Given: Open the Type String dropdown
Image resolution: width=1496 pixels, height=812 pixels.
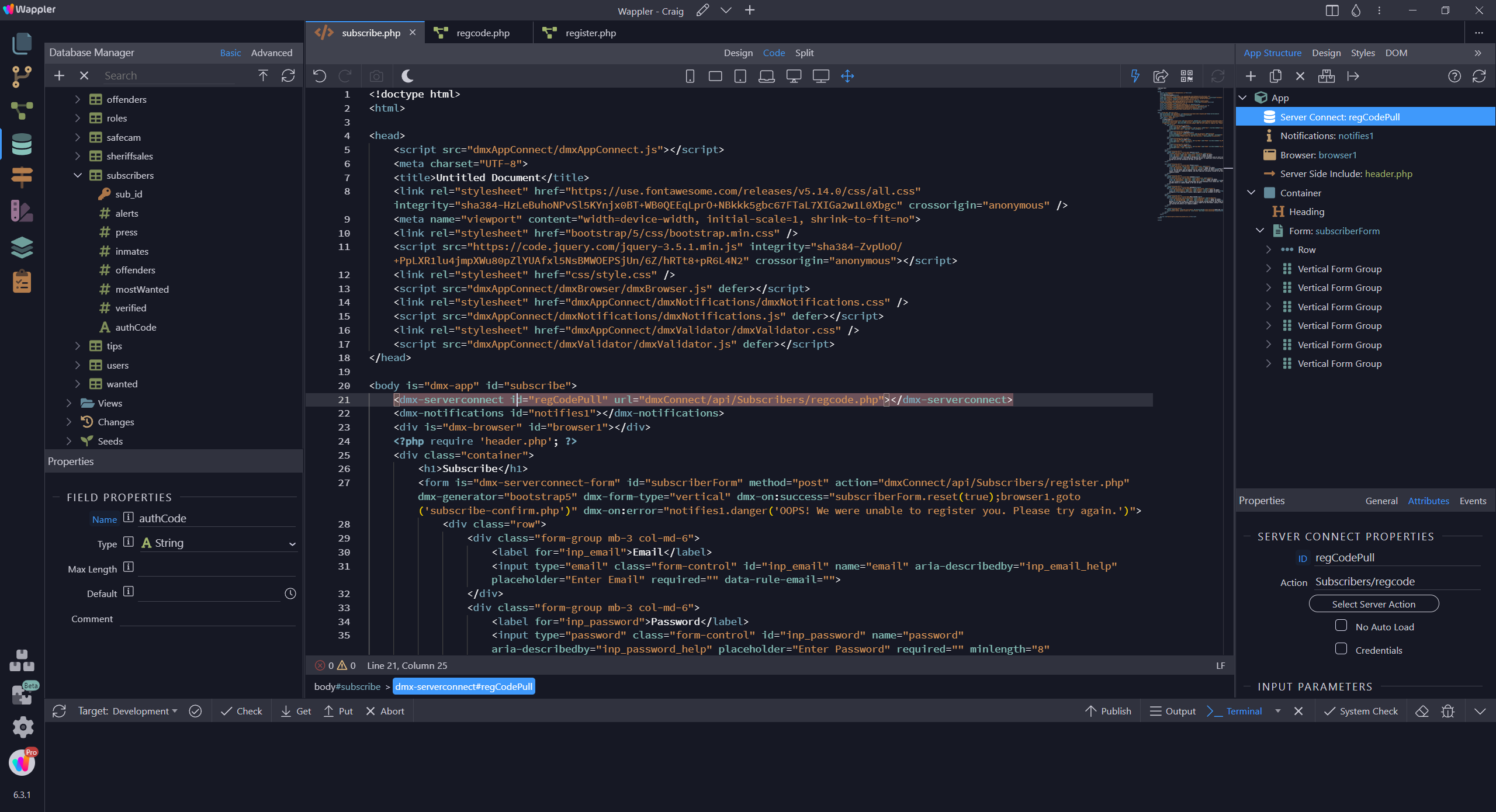Looking at the screenshot, I should 219,543.
